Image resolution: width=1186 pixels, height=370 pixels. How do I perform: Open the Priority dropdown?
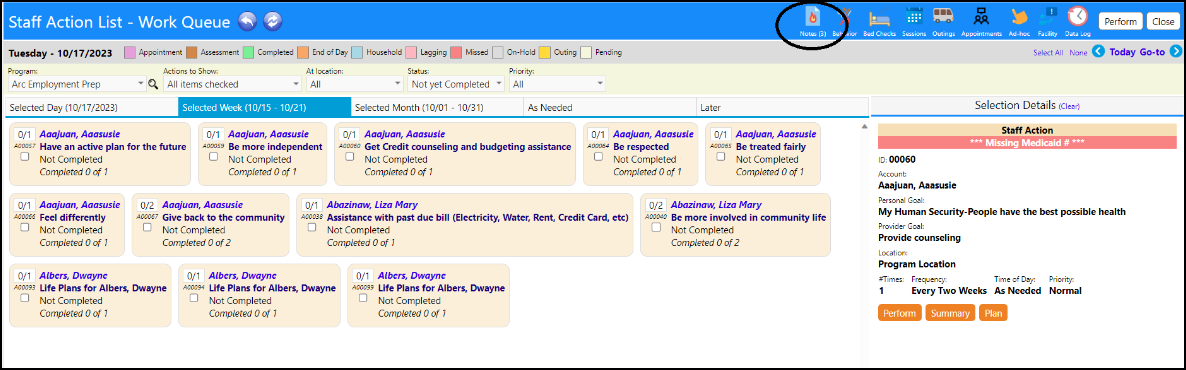[557, 84]
